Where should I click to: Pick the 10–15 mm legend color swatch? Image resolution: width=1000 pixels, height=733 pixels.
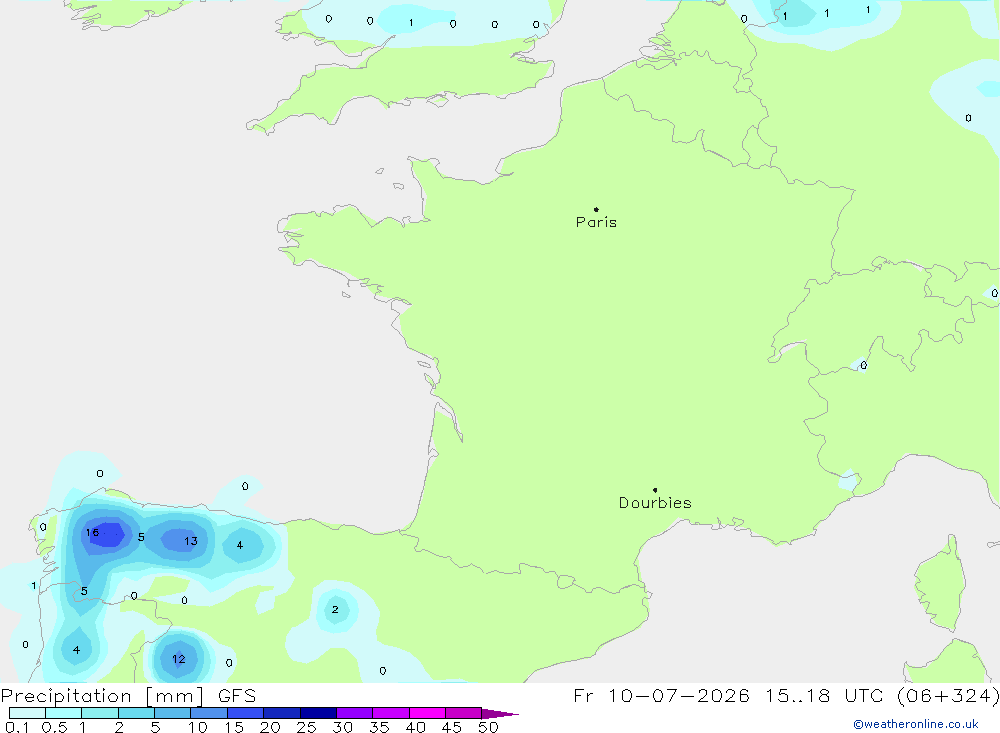pyautogui.click(x=209, y=713)
